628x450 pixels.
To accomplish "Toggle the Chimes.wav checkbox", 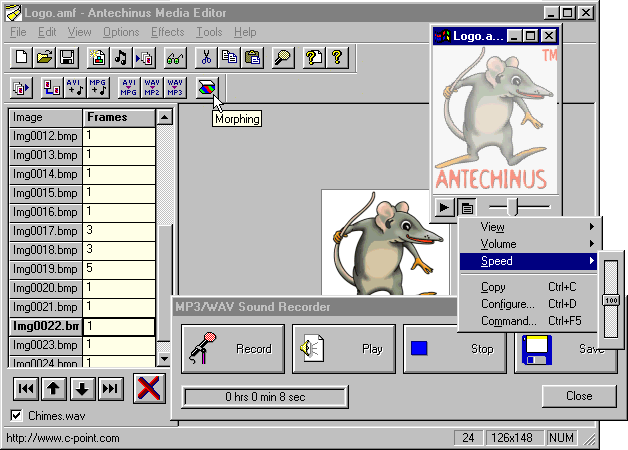I will 16,415.
